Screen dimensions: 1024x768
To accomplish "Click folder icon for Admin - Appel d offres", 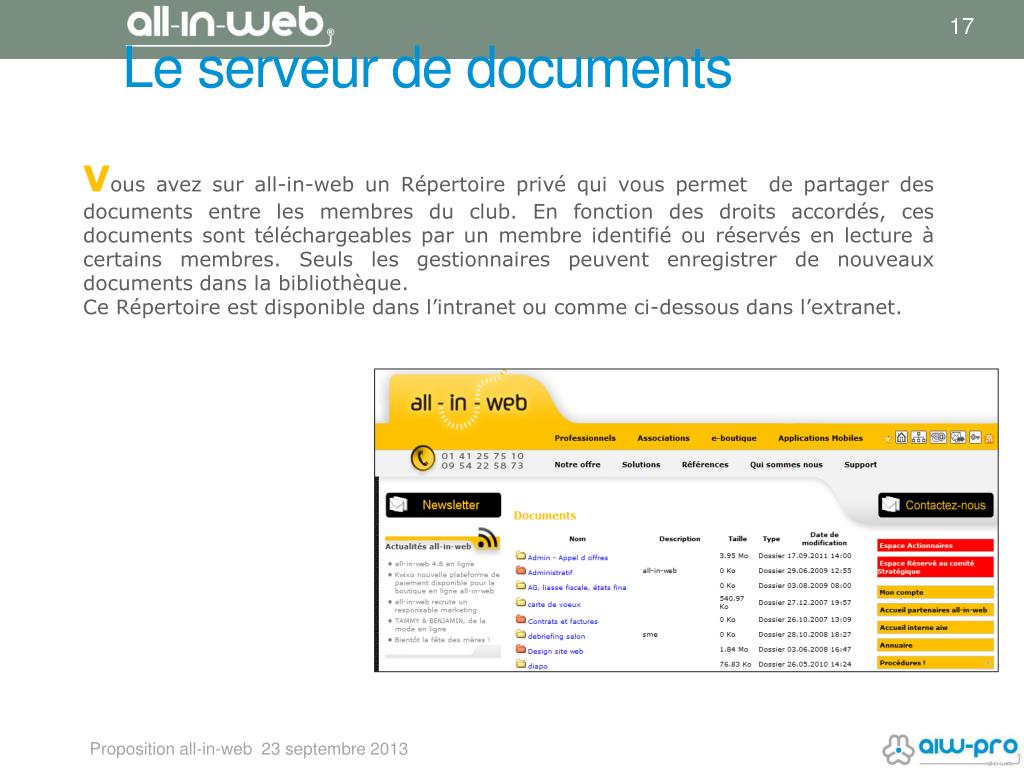I will click(x=520, y=556).
